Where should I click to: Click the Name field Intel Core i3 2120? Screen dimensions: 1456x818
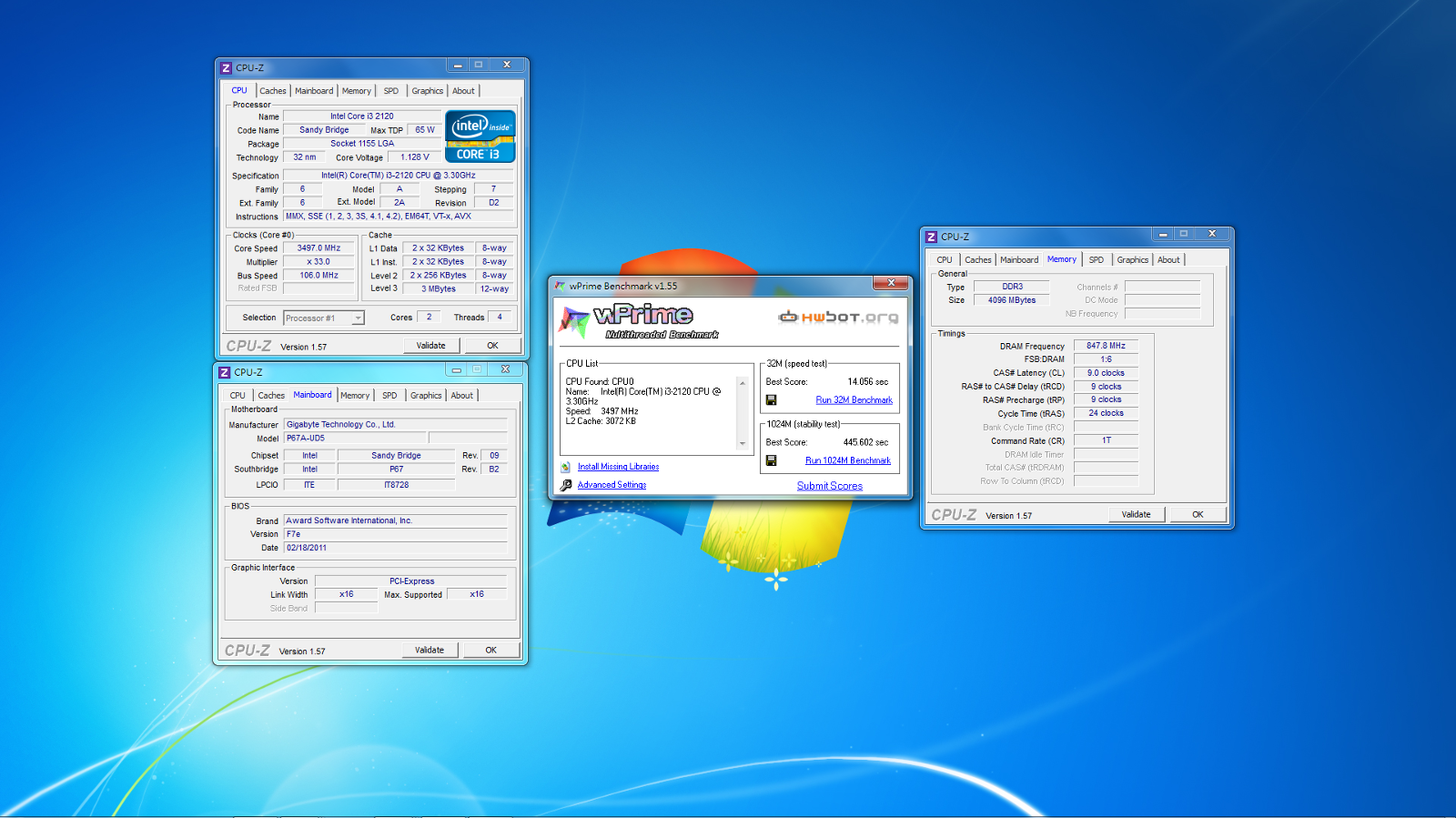[x=362, y=116]
